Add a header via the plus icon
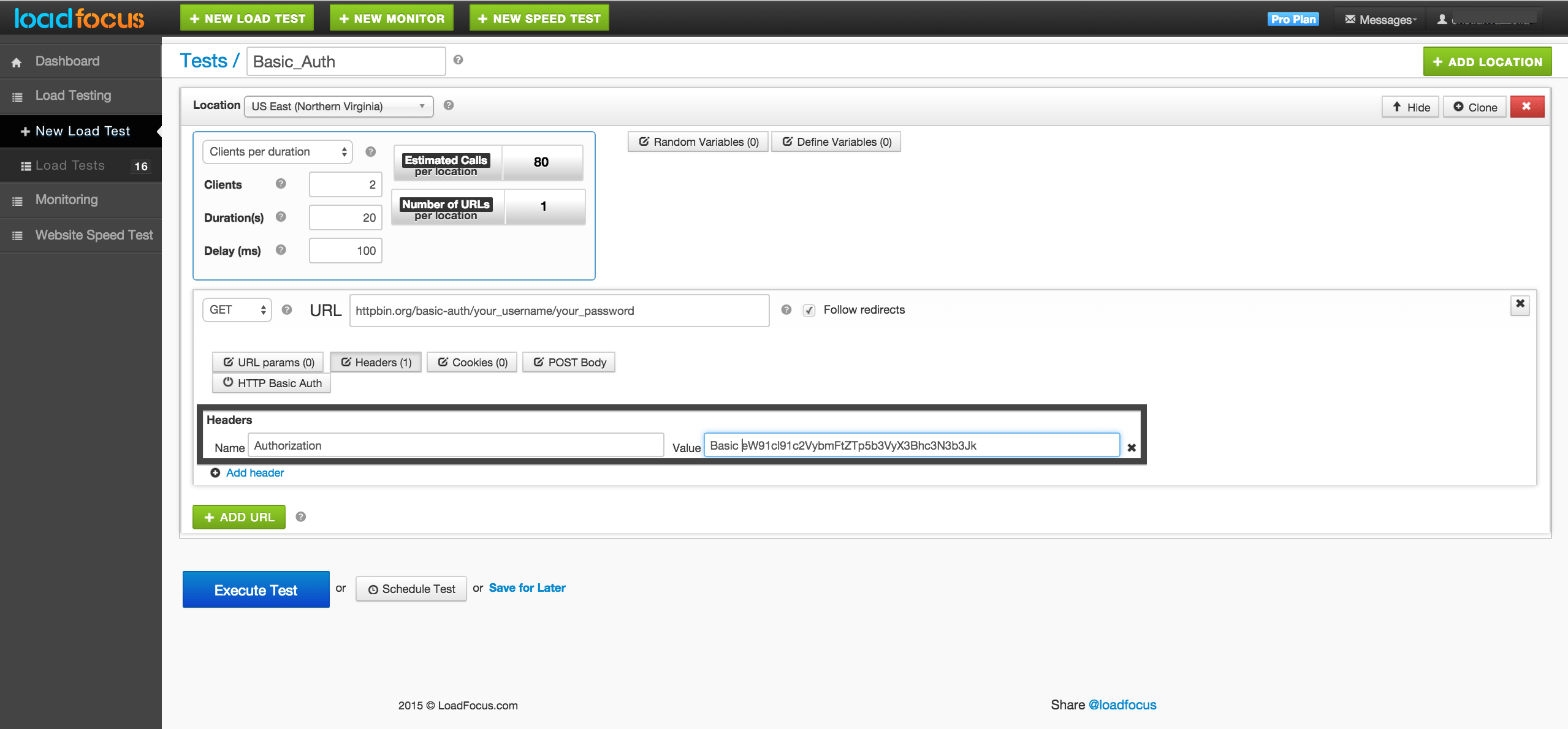This screenshot has width=1568, height=729. point(215,472)
